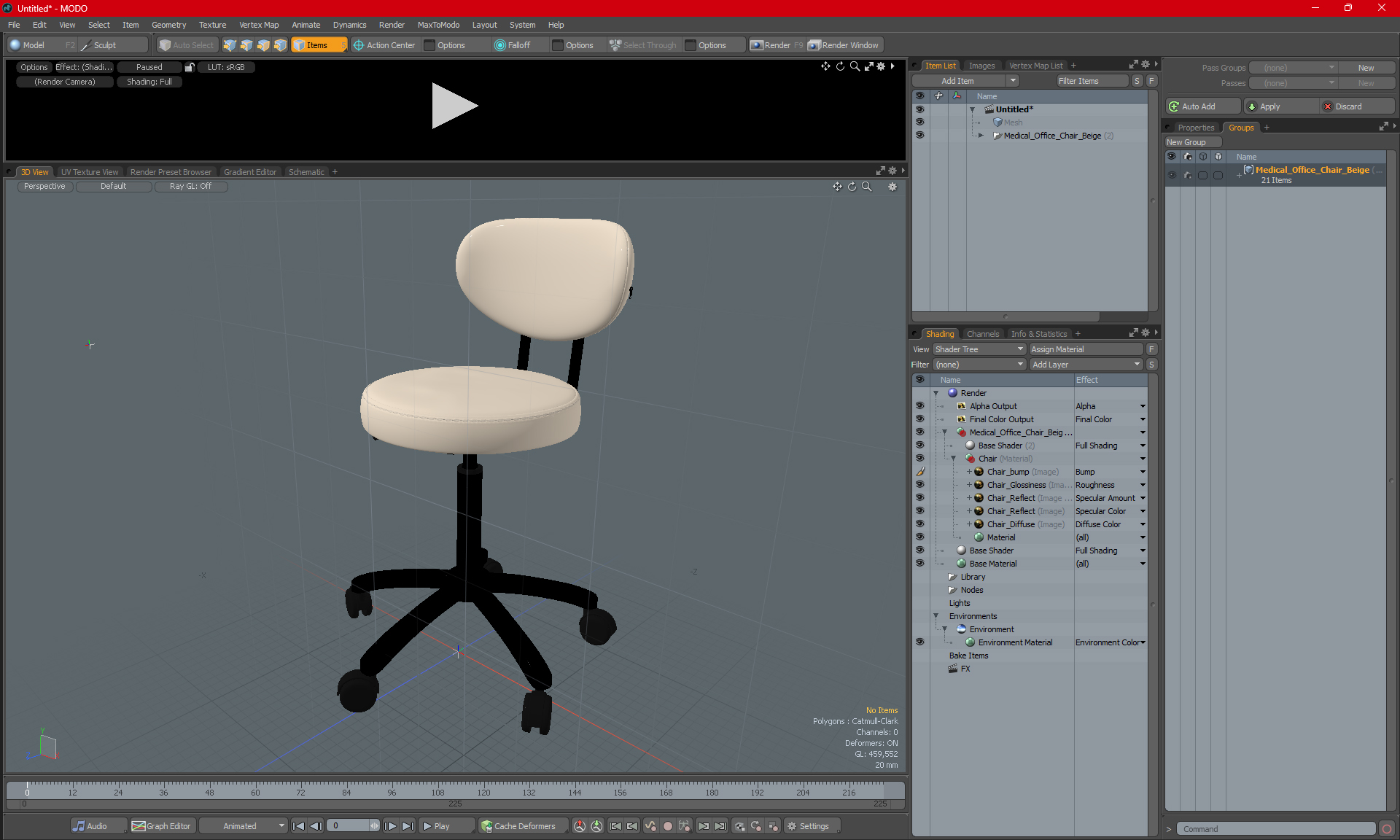Image resolution: width=1400 pixels, height=840 pixels.
Task: Open the Graph Editor
Action: point(162,826)
